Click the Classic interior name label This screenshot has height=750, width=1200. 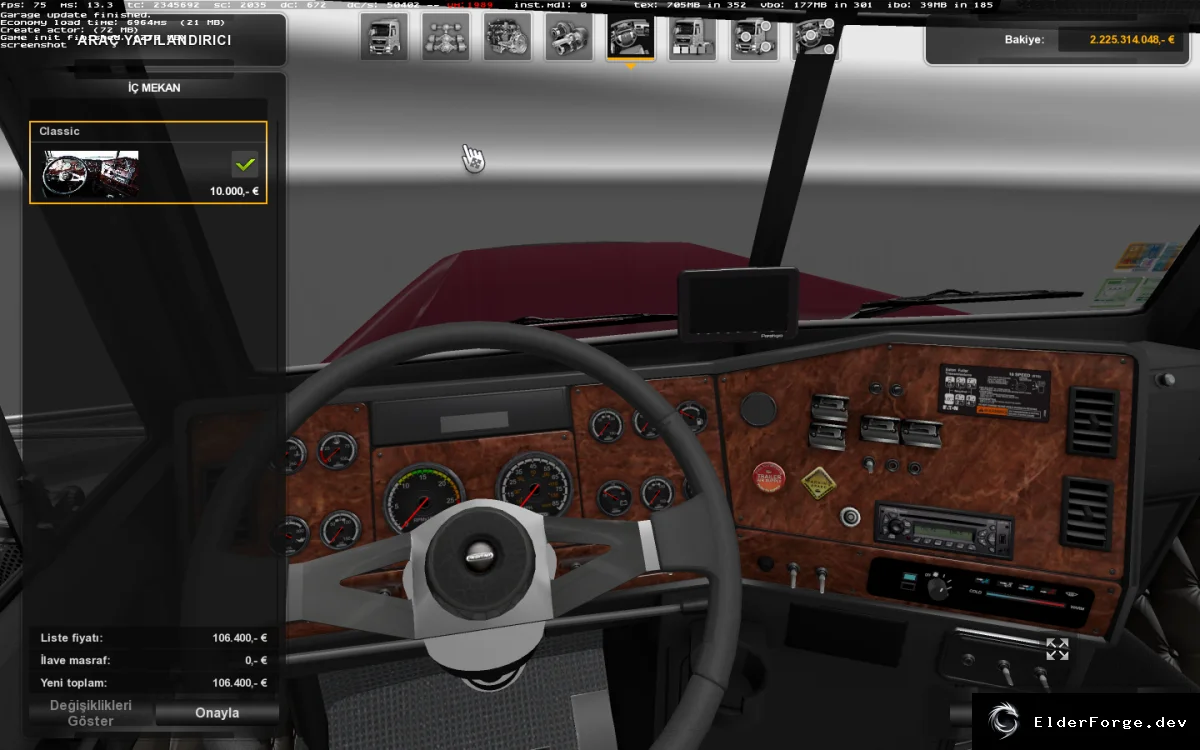pos(59,131)
